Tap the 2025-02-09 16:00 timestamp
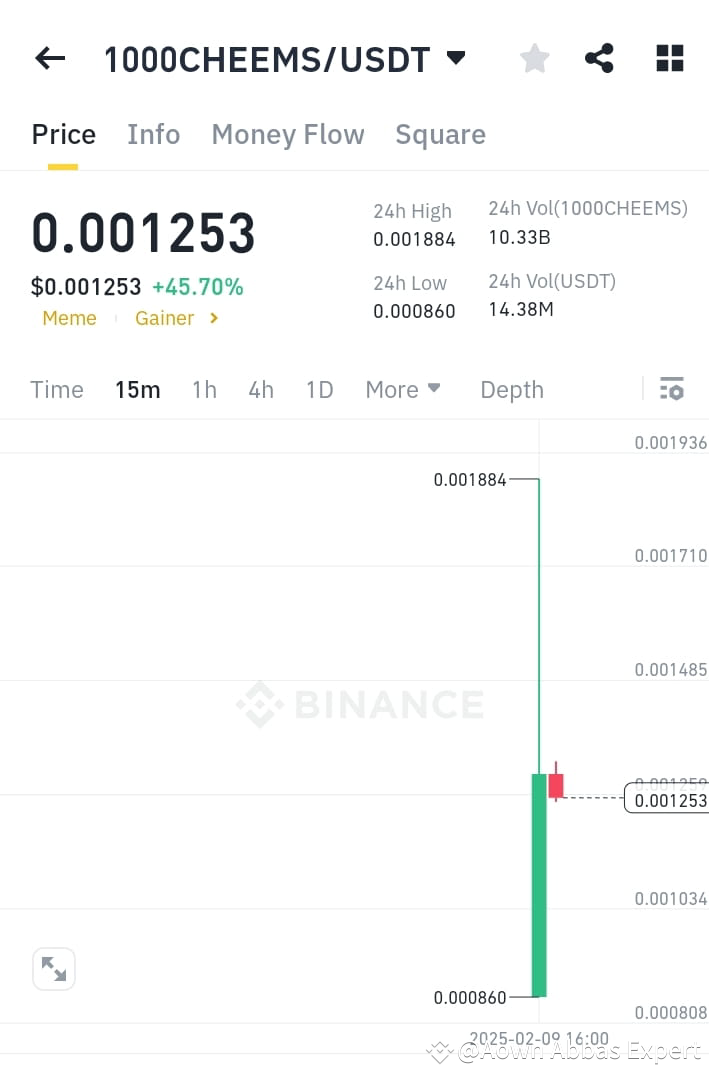This screenshot has width=709, height=1073. point(539,1039)
